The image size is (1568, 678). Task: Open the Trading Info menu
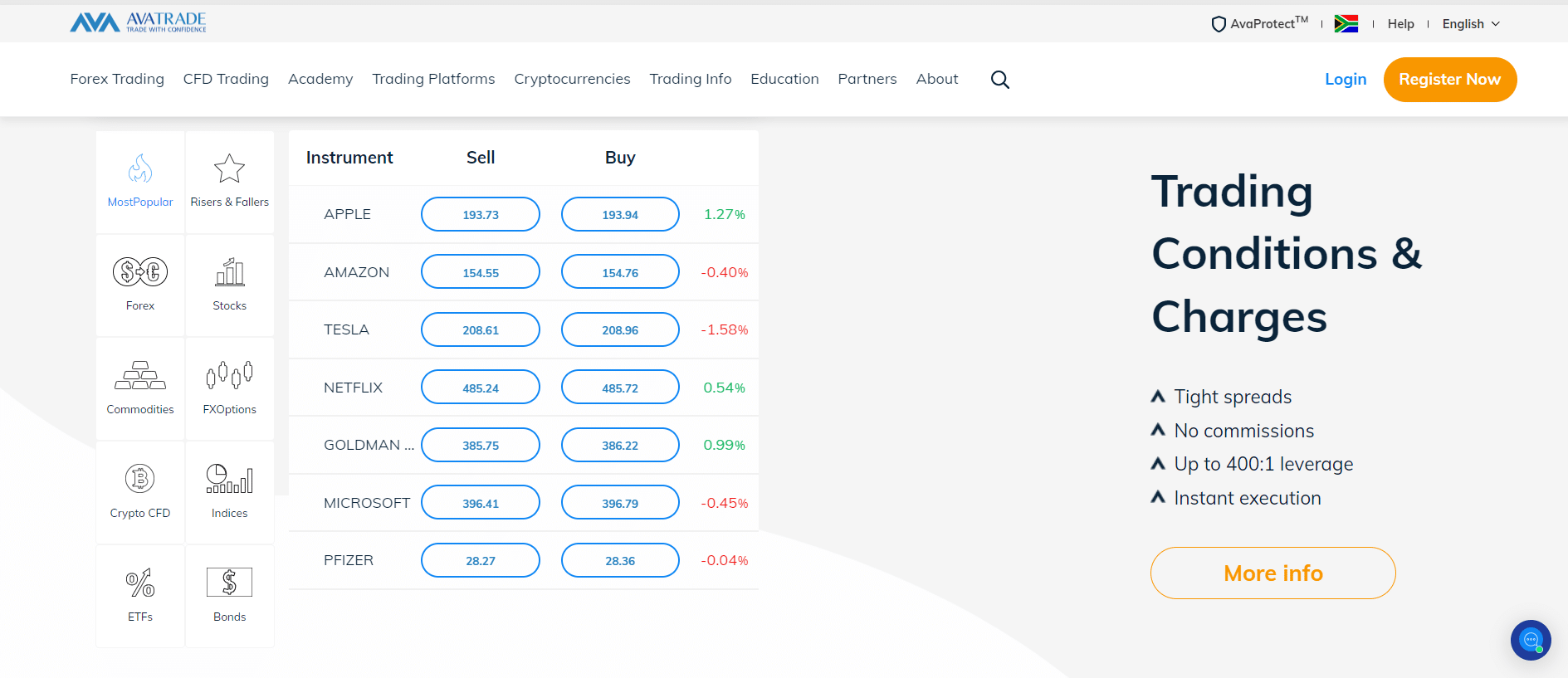(x=691, y=79)
